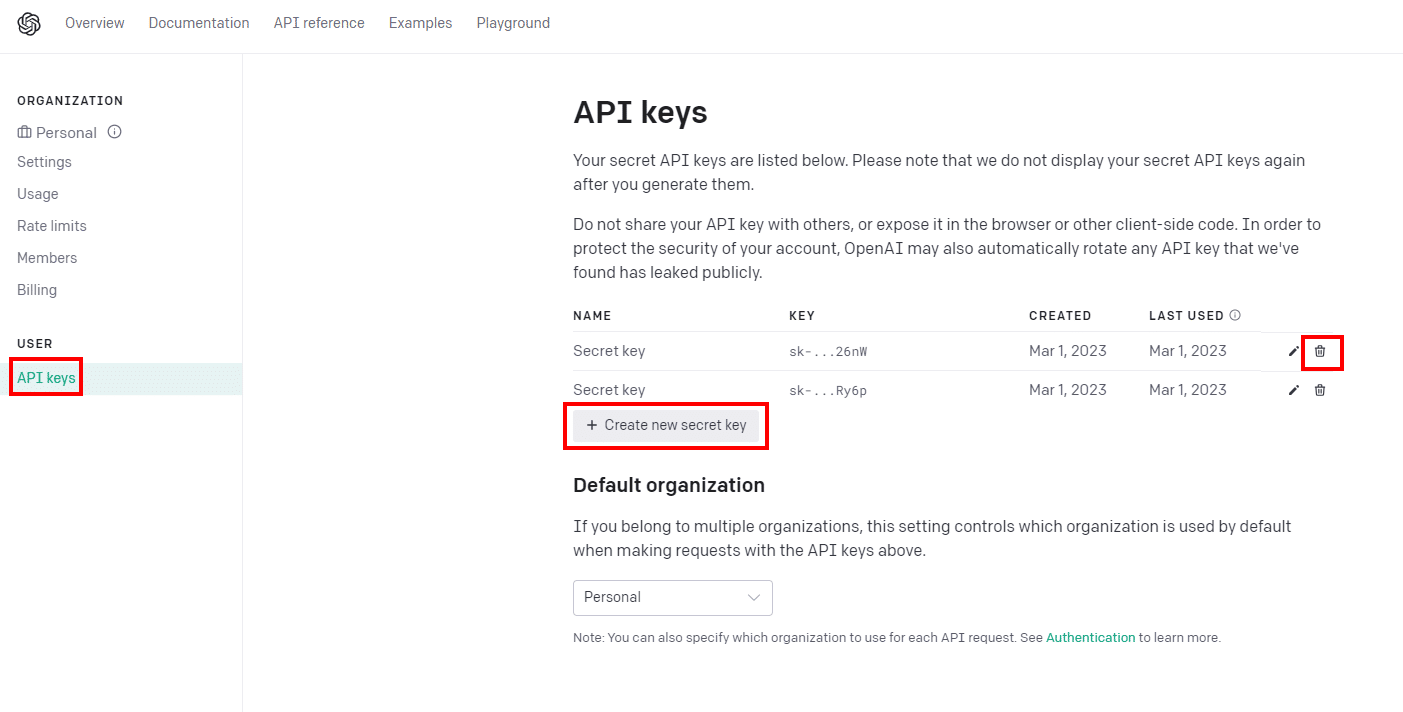Open Rate limits in the sidebar
The image size is (1403, 712).
pyautogui.click(x=52, y=226)
